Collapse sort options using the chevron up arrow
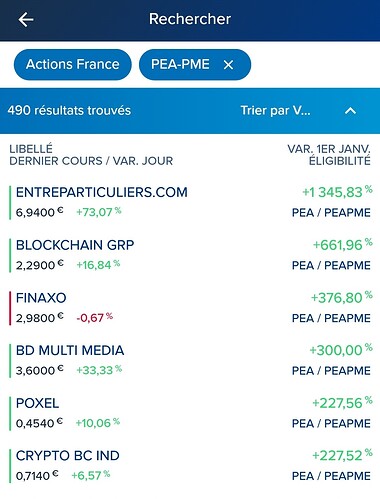This screenshot has width=380, height=499. click(350, 111)
